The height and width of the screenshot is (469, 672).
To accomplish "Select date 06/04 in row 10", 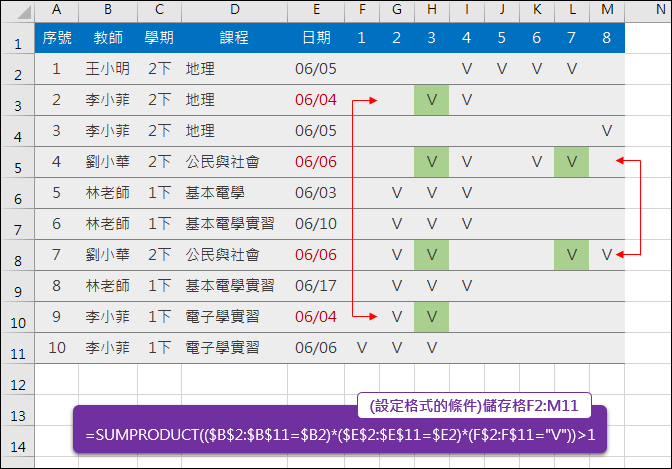I will (316, 317).
